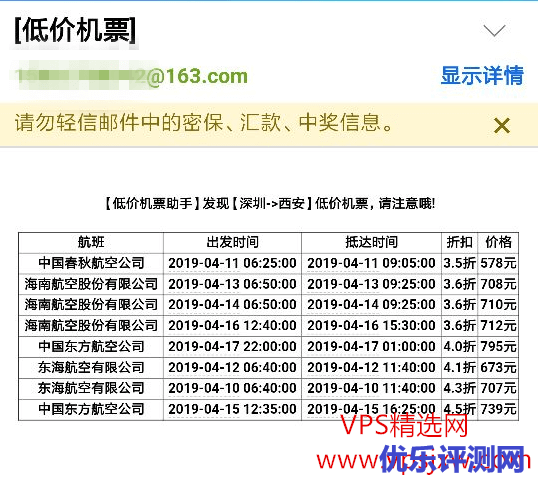Image resolution: width=538 pixels, height=486 pixels.
Task: Select arrival time 2019-04-10 11:40:00
Action: pyautogui.click(x=372, y=388)
